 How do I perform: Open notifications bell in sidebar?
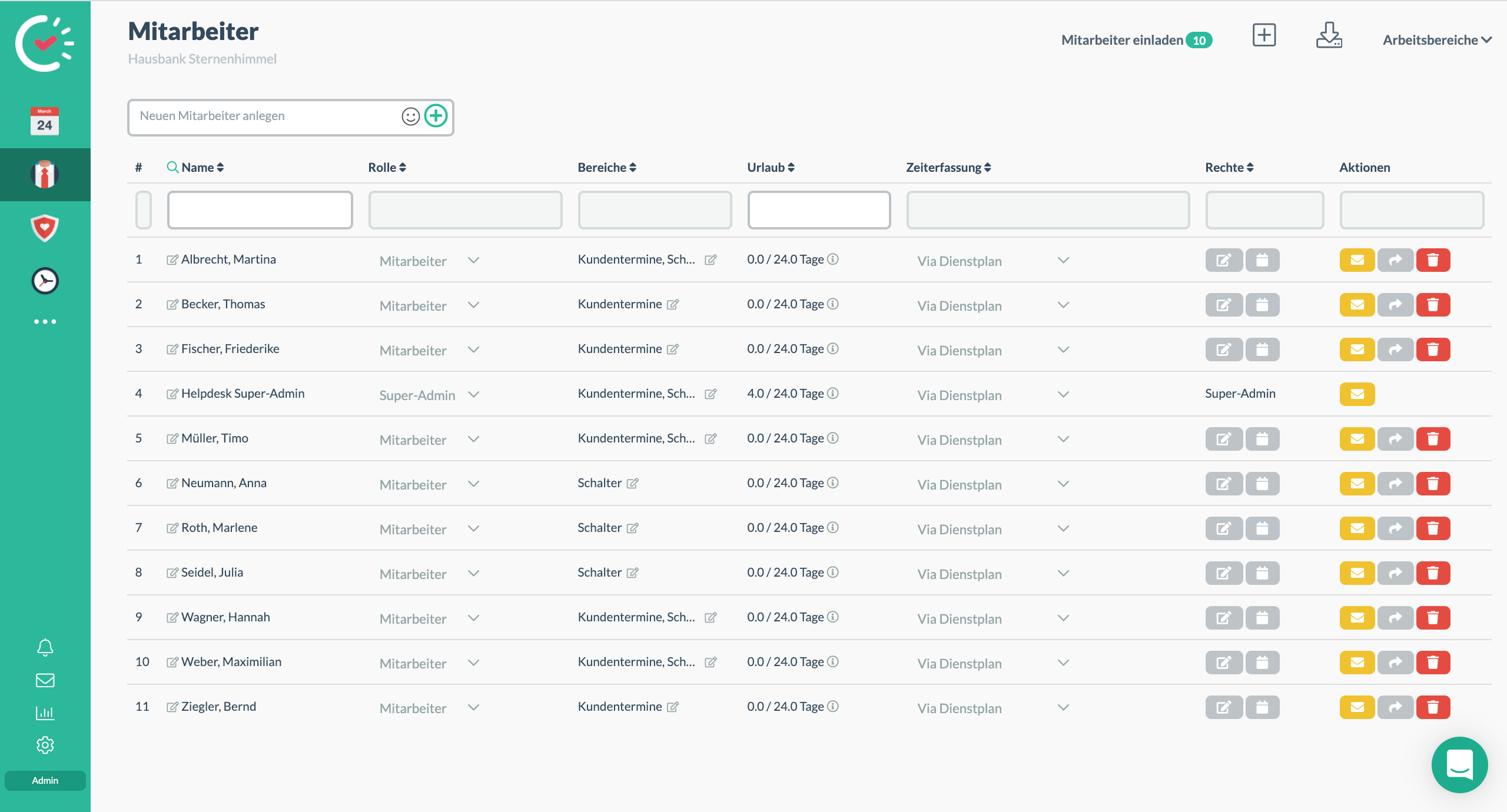coord(45,647)
